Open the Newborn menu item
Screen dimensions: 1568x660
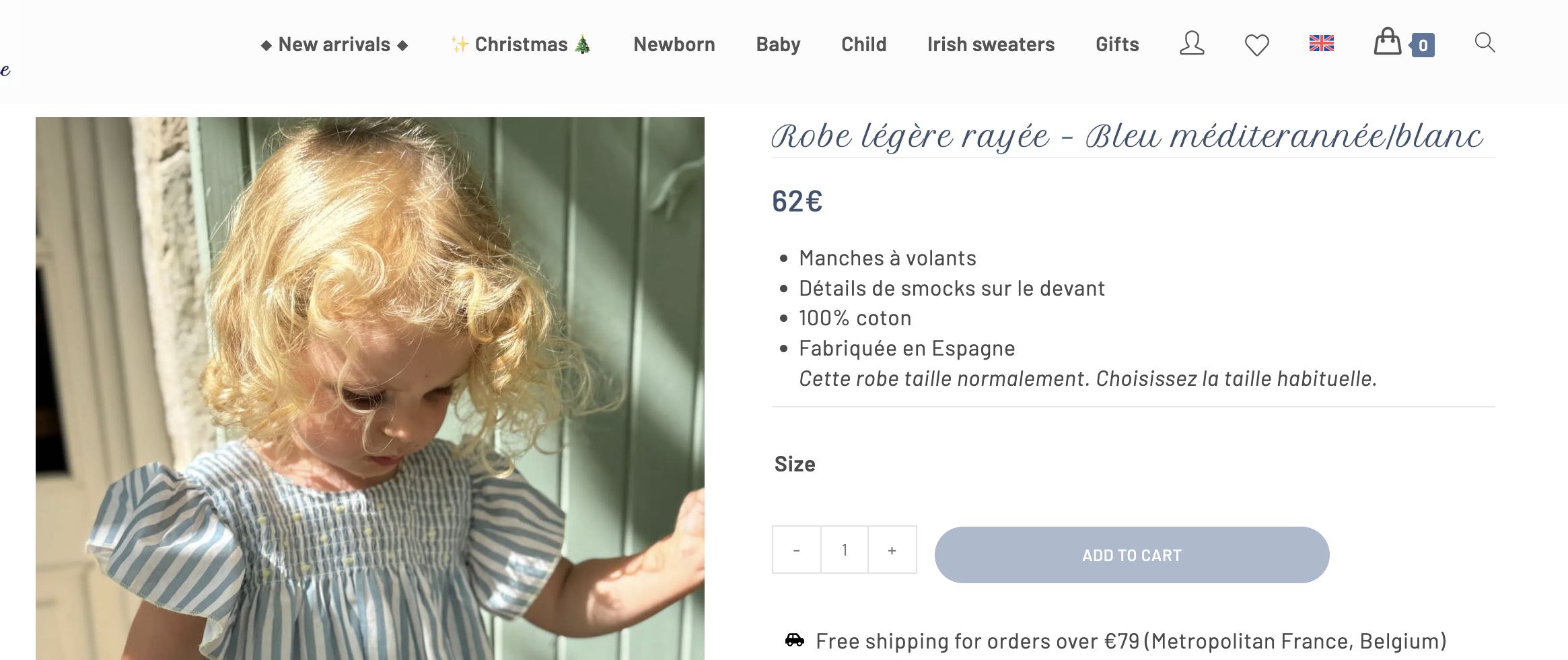tap(674, 44)
